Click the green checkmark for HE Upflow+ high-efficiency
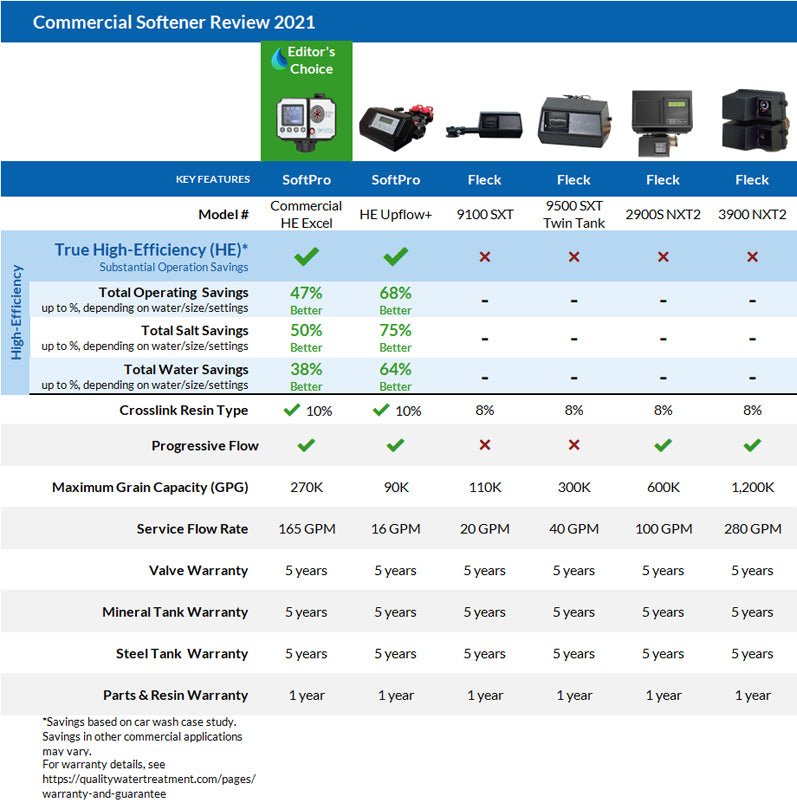Image resolution: width=797 pixels, height=800 pixels. click(x=395, y=257)
